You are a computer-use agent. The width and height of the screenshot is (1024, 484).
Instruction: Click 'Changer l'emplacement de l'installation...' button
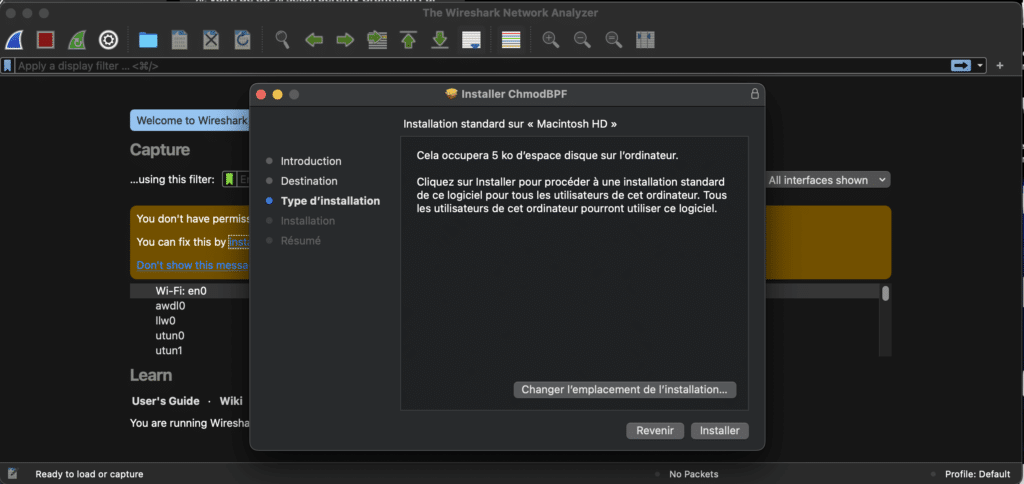(624, 390)
